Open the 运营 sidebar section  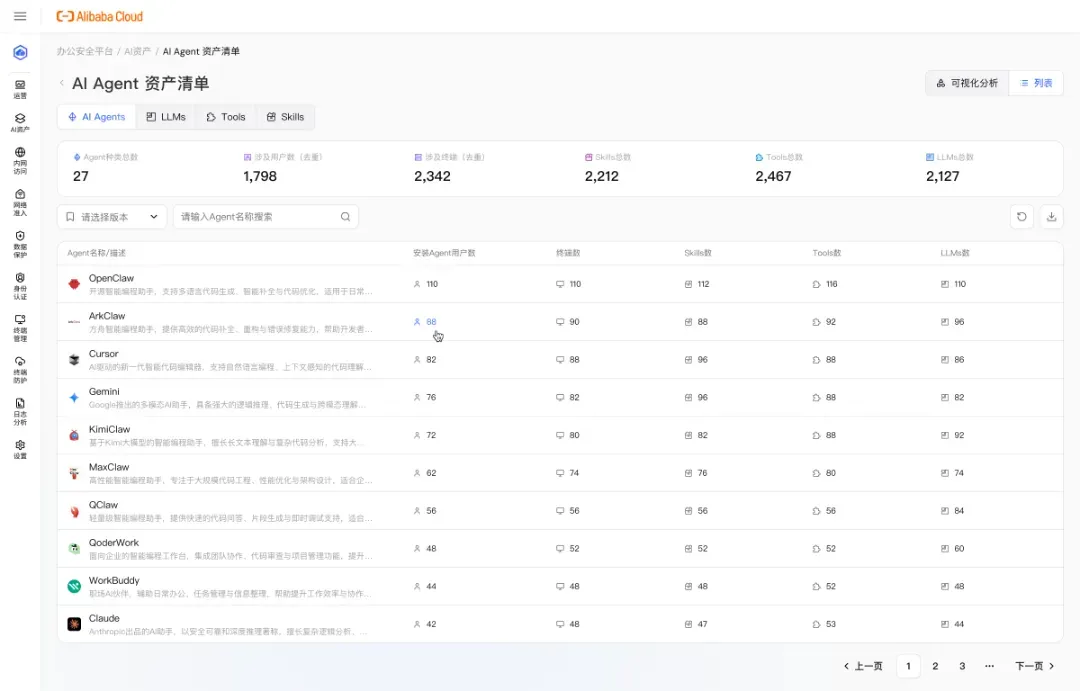(20, 90)
